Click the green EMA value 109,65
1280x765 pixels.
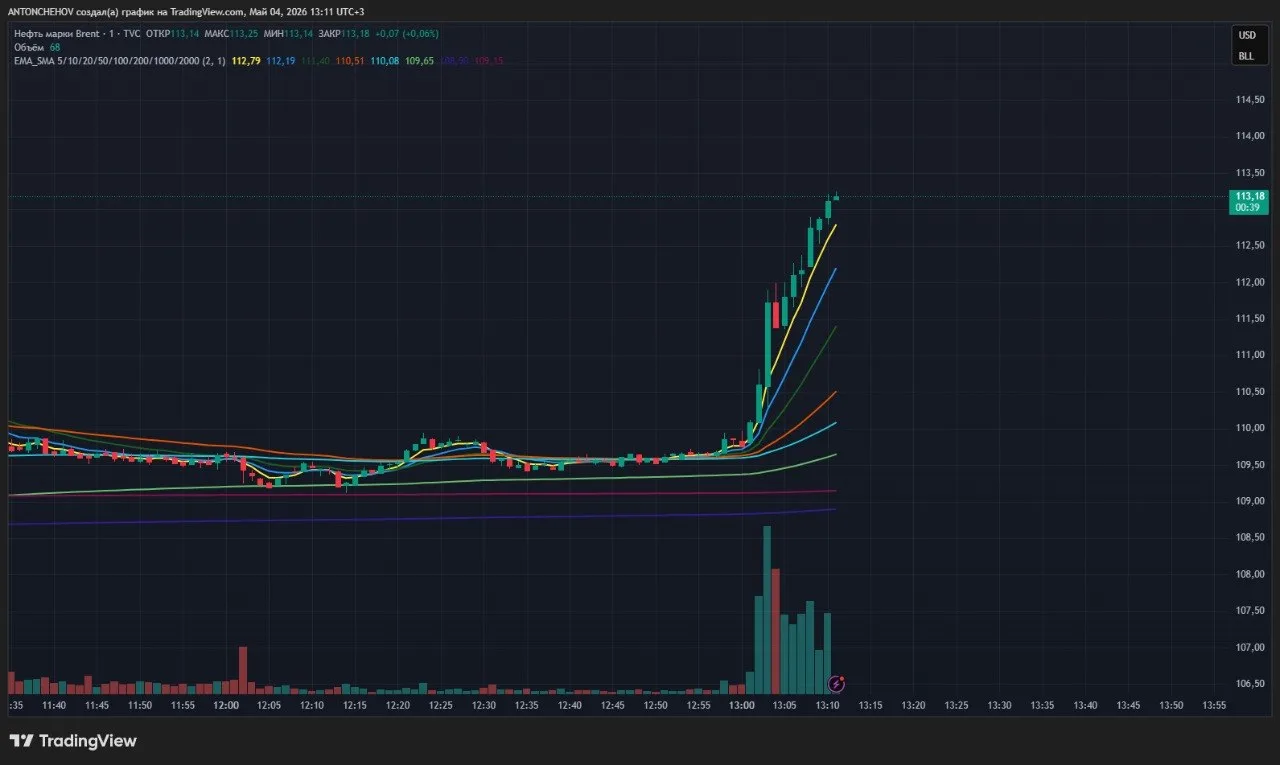420,61
